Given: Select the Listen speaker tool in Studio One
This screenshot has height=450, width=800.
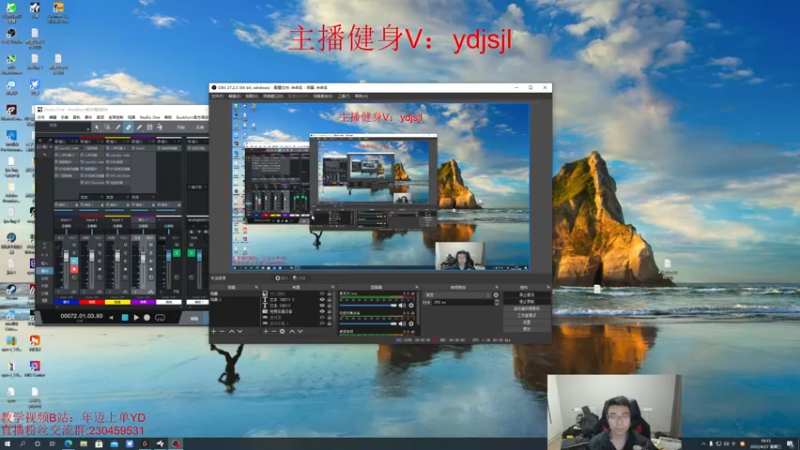Looking at the screenshot, I should [x=159, y=128].
